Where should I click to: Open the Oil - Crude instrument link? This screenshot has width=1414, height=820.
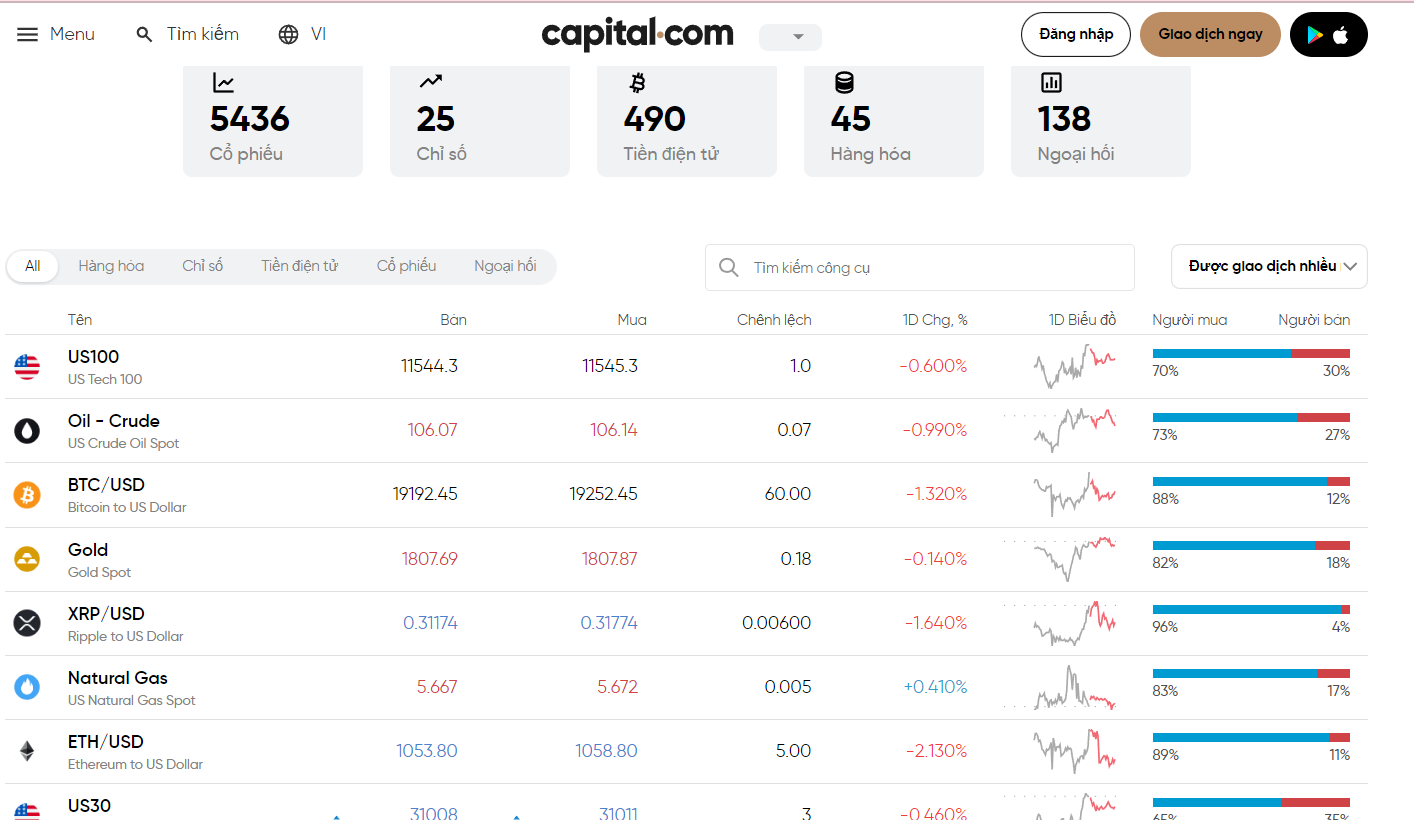click(x=114, y=421)
